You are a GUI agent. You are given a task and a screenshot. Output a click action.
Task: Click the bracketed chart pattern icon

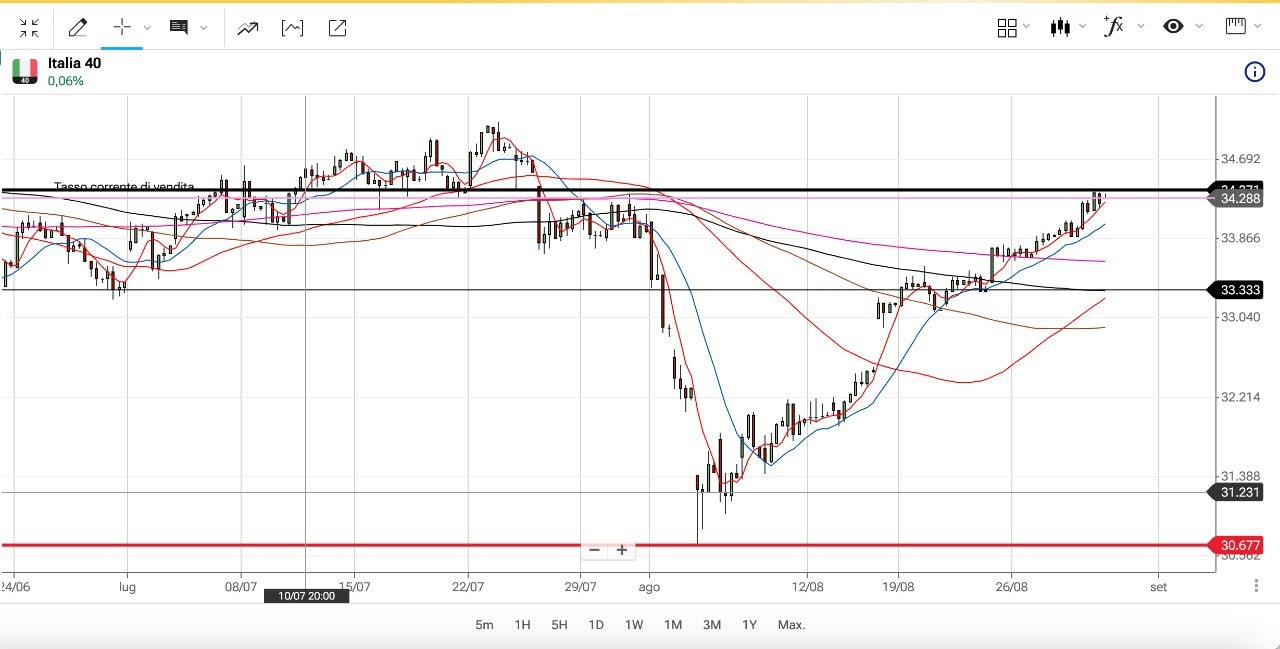point(292,28)
